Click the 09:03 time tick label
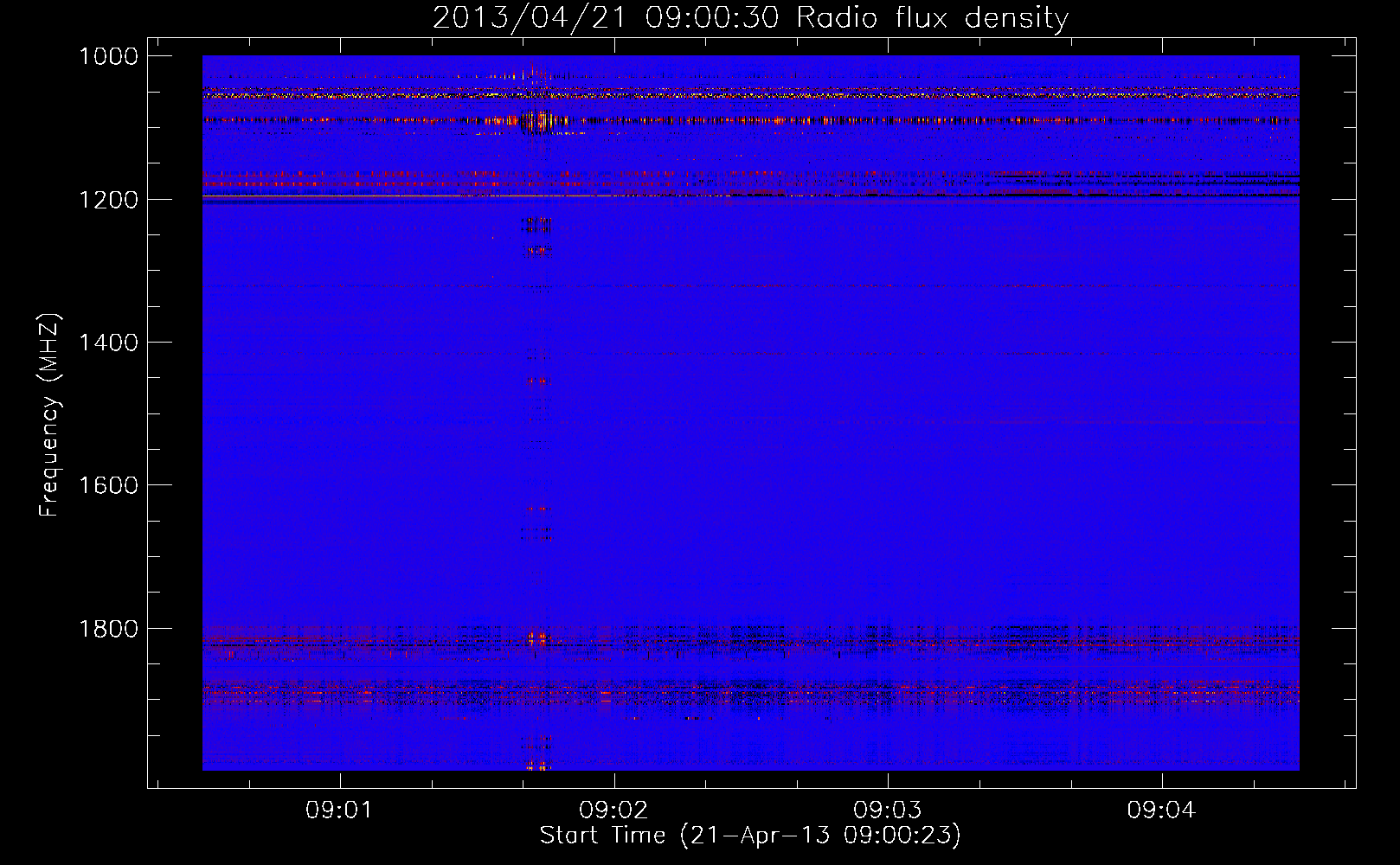 (x=888, y=811)
